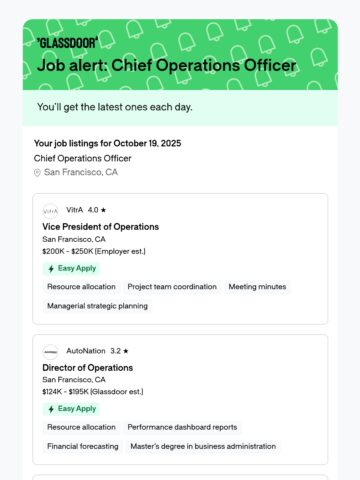This screenshot has height=480, width=360.
Task: Select Master's degree in business administration tag
Action: [203, 446]
